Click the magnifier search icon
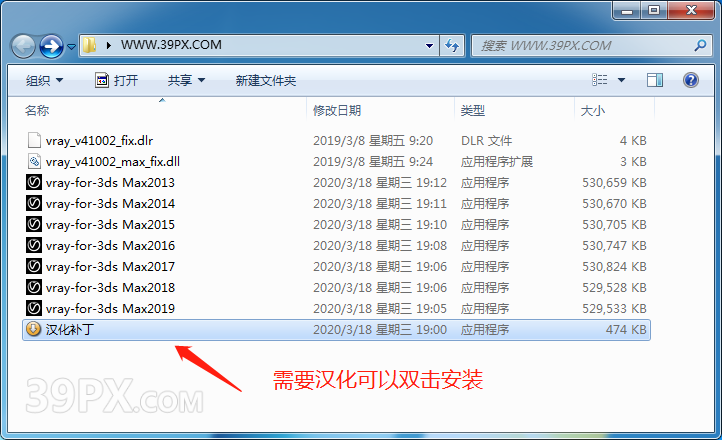Image resolution: width=722 pixels, height=440 pixels. (700, 46)
